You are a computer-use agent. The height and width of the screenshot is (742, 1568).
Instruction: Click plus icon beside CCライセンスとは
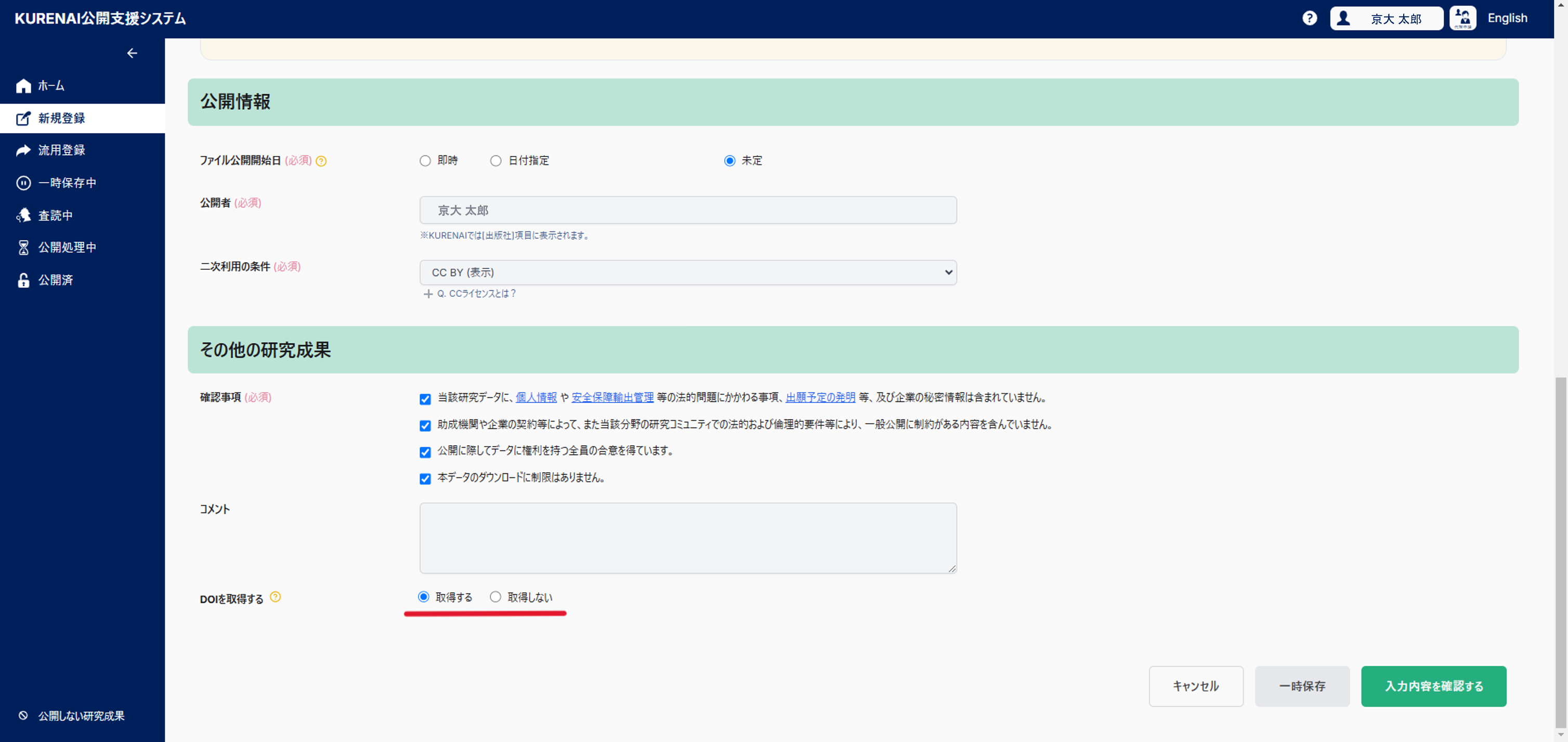coord(428,294)
